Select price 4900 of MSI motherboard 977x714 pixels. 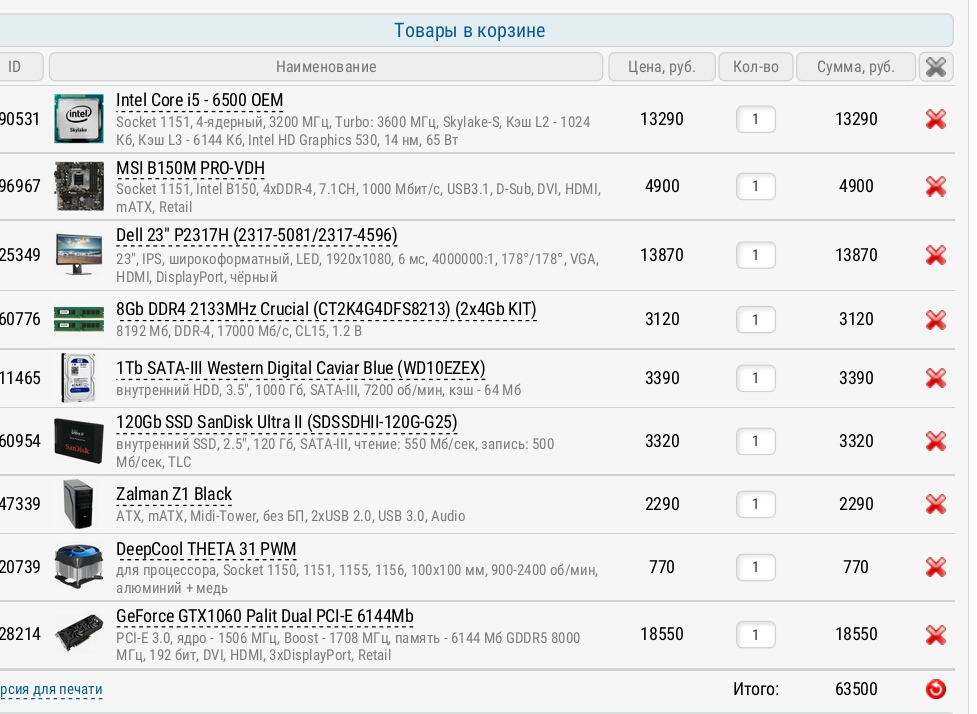tap(662, 186)
